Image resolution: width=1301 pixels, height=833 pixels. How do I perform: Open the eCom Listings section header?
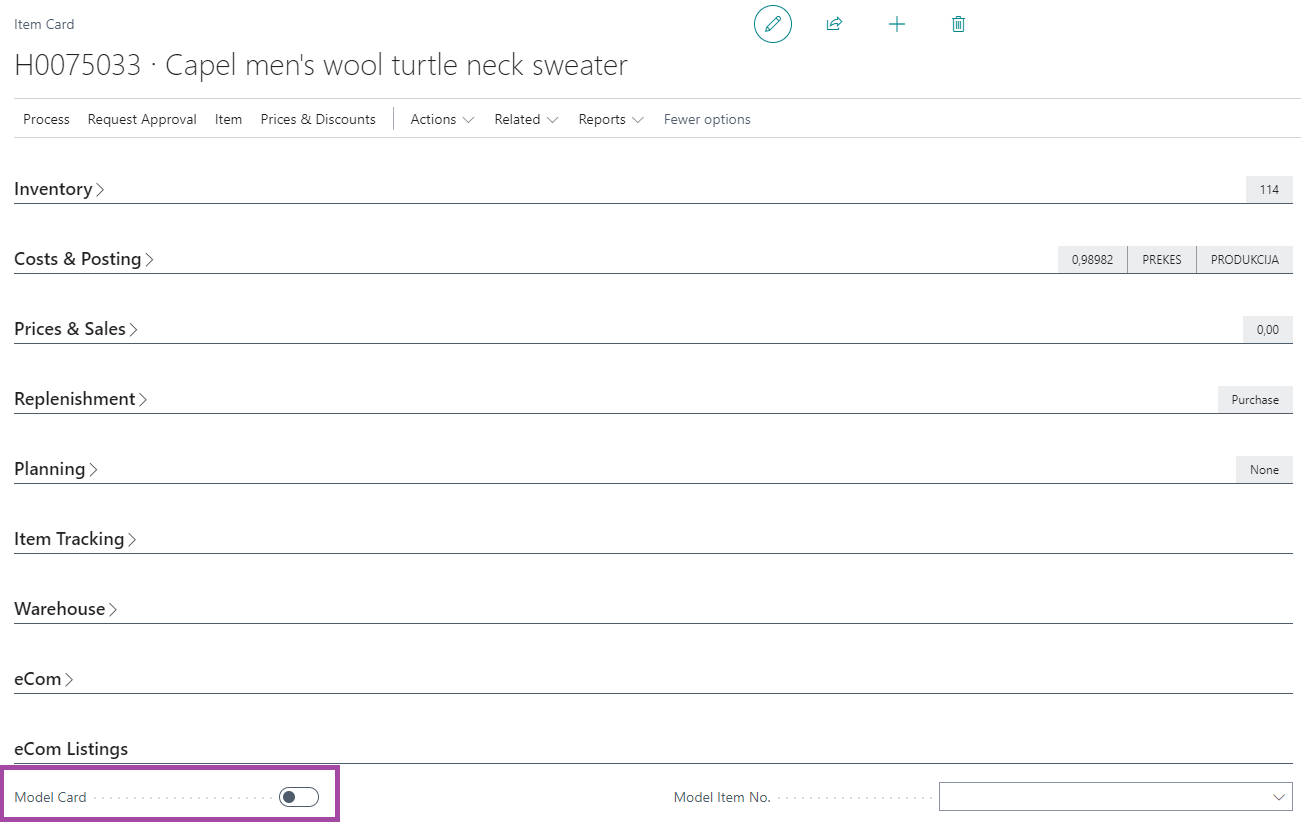(x=71, y=749)
